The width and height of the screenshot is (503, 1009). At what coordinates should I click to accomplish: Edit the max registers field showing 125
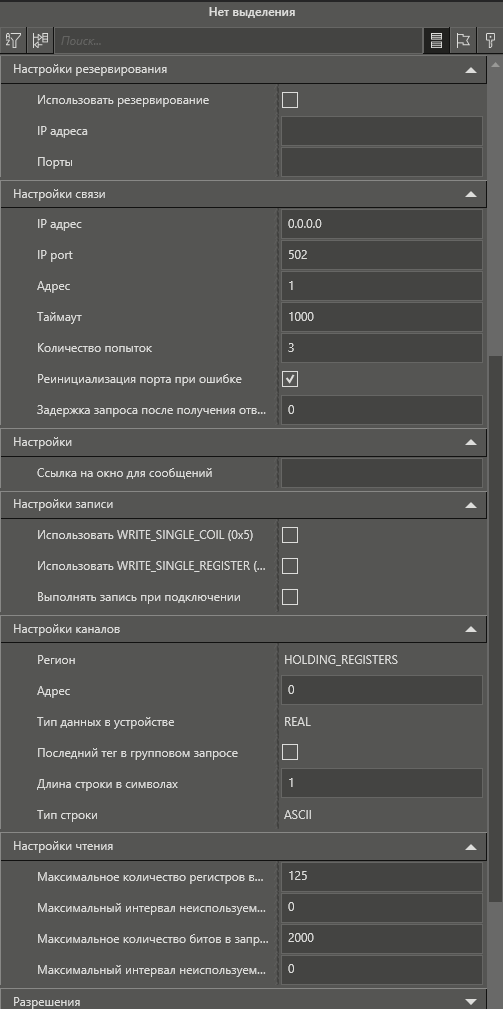click(x=382, y=876)
